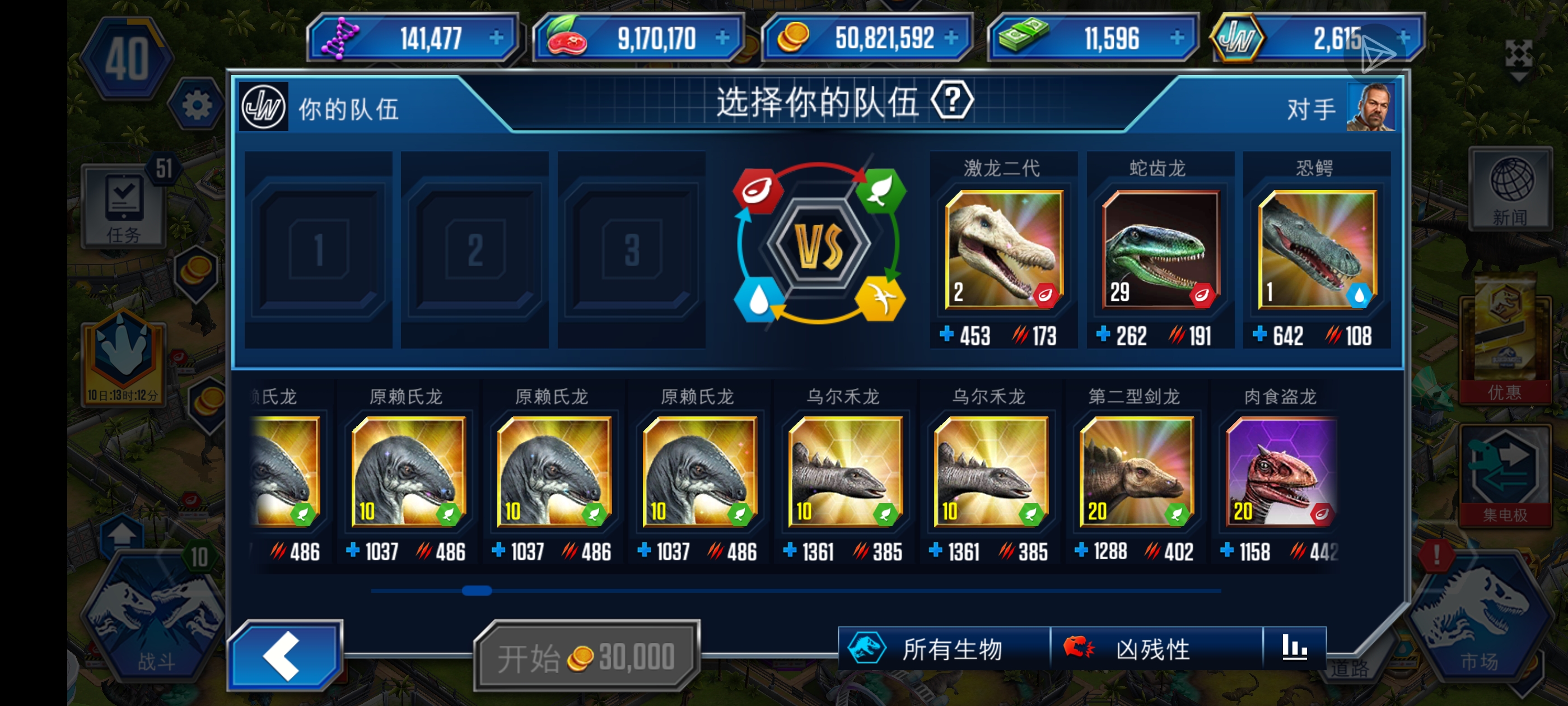Select the 第二型剑龙 level 20 card

(1136, 471)
